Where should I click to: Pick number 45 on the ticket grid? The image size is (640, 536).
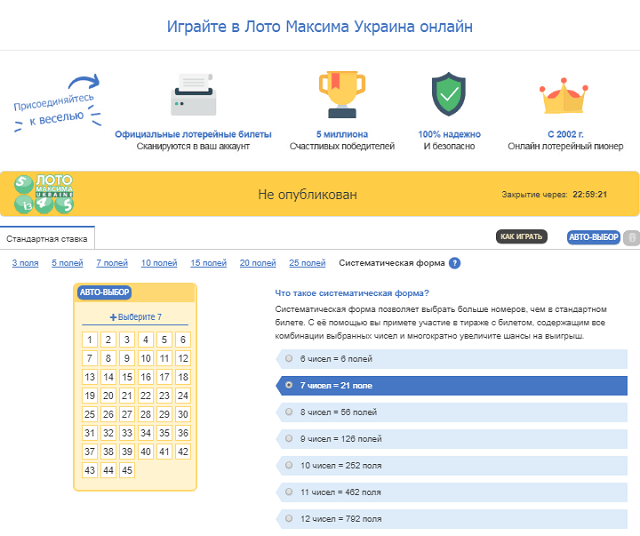click(127, 470)
